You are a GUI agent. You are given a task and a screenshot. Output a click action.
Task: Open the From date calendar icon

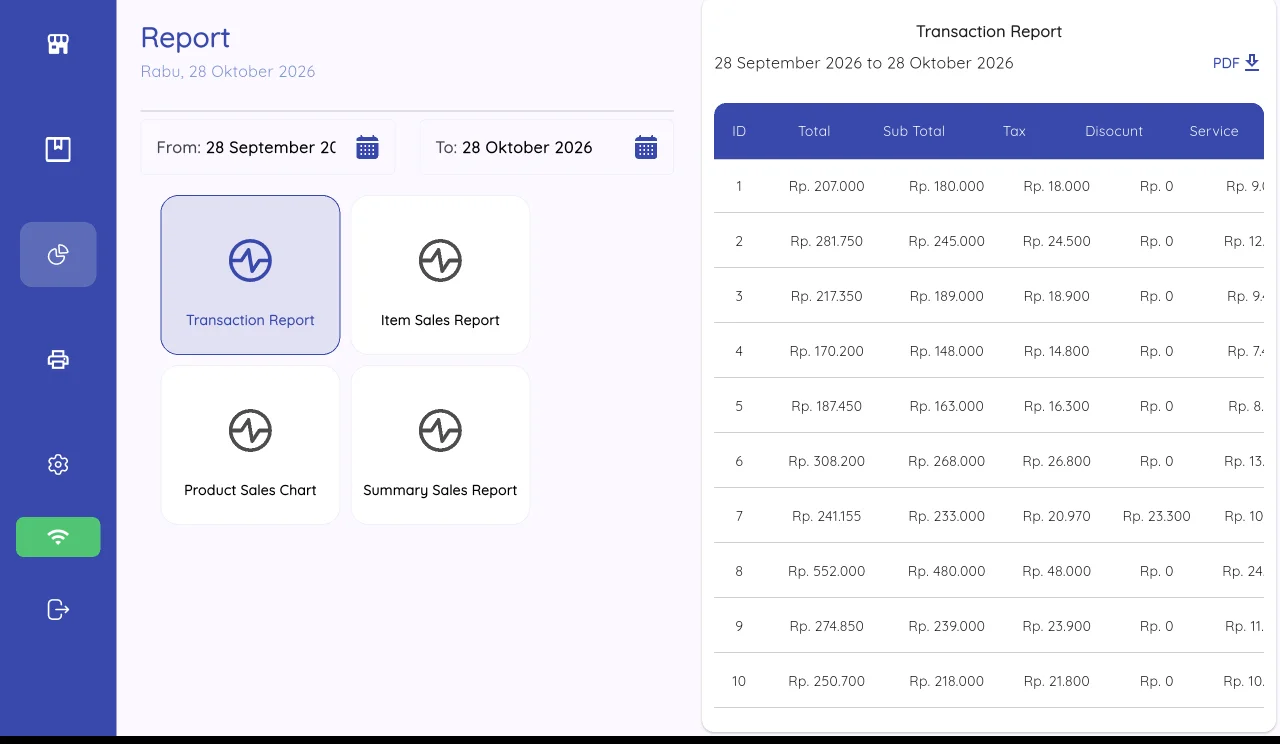pyautogui.click(x=367, y=147)
